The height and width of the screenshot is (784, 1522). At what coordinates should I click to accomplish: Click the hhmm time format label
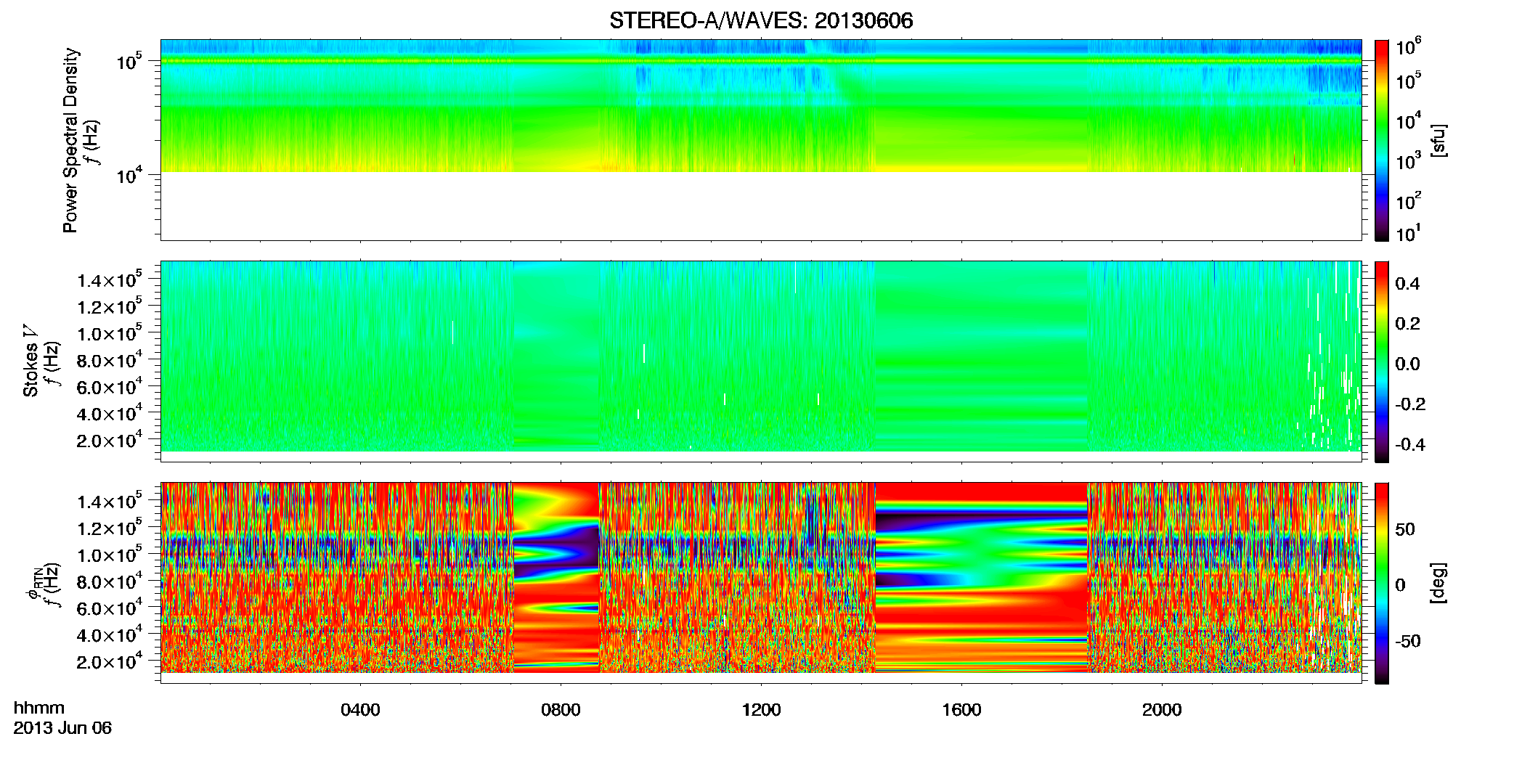point(39,708)
